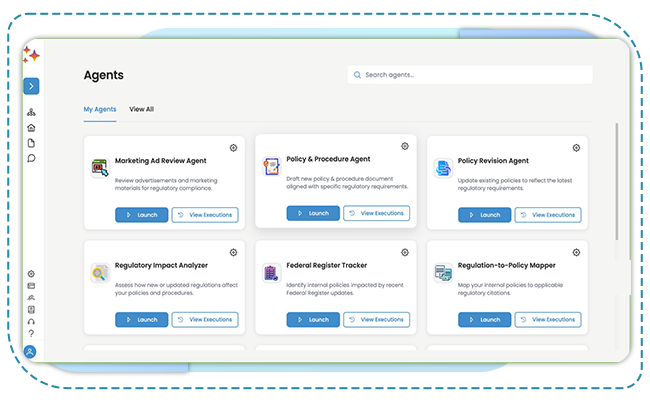Open settings gear on Regulation-to-Policy Mapper
650x400 pixels.
576,252
